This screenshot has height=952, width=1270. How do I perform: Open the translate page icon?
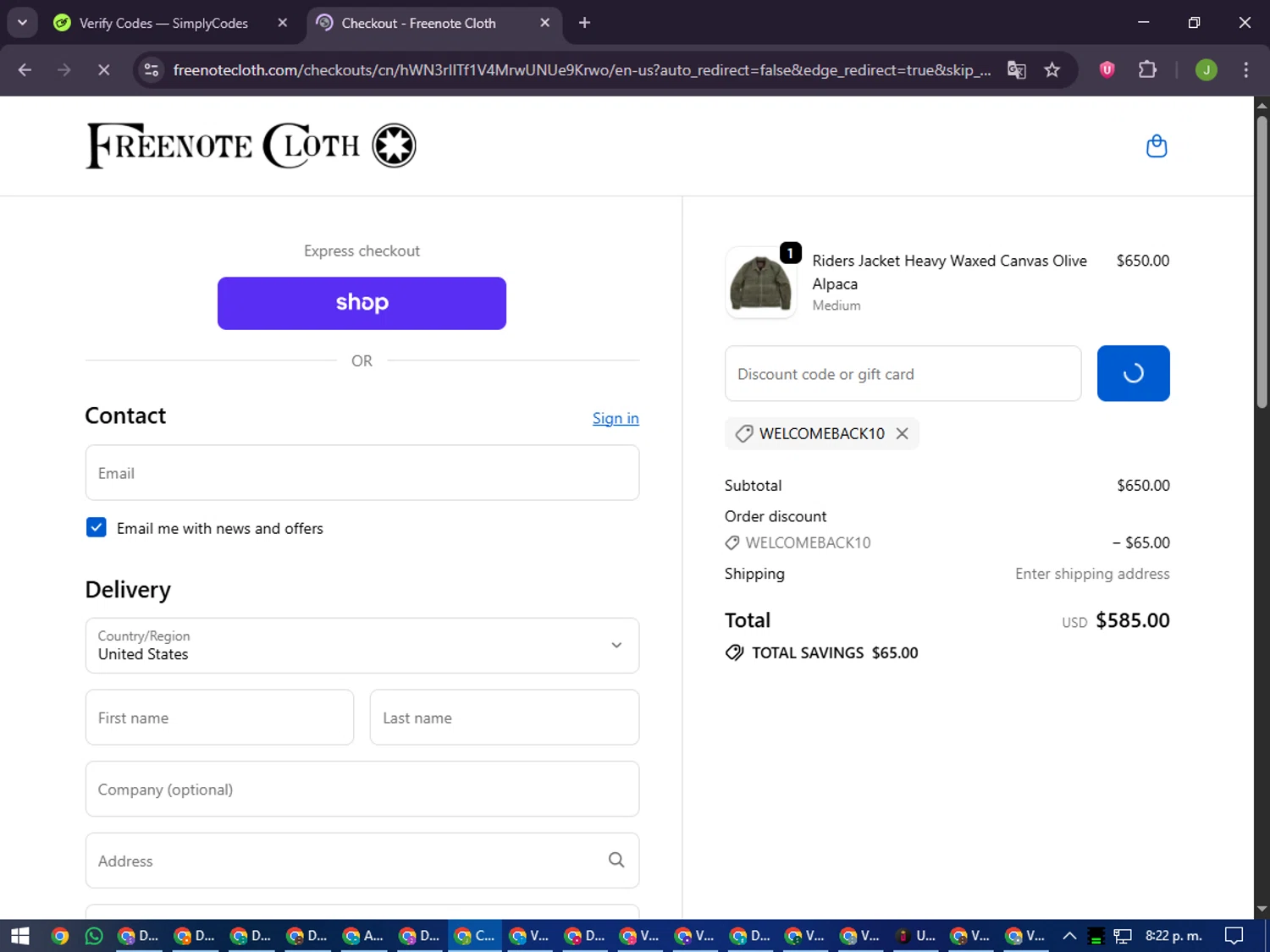[1016, 70]
